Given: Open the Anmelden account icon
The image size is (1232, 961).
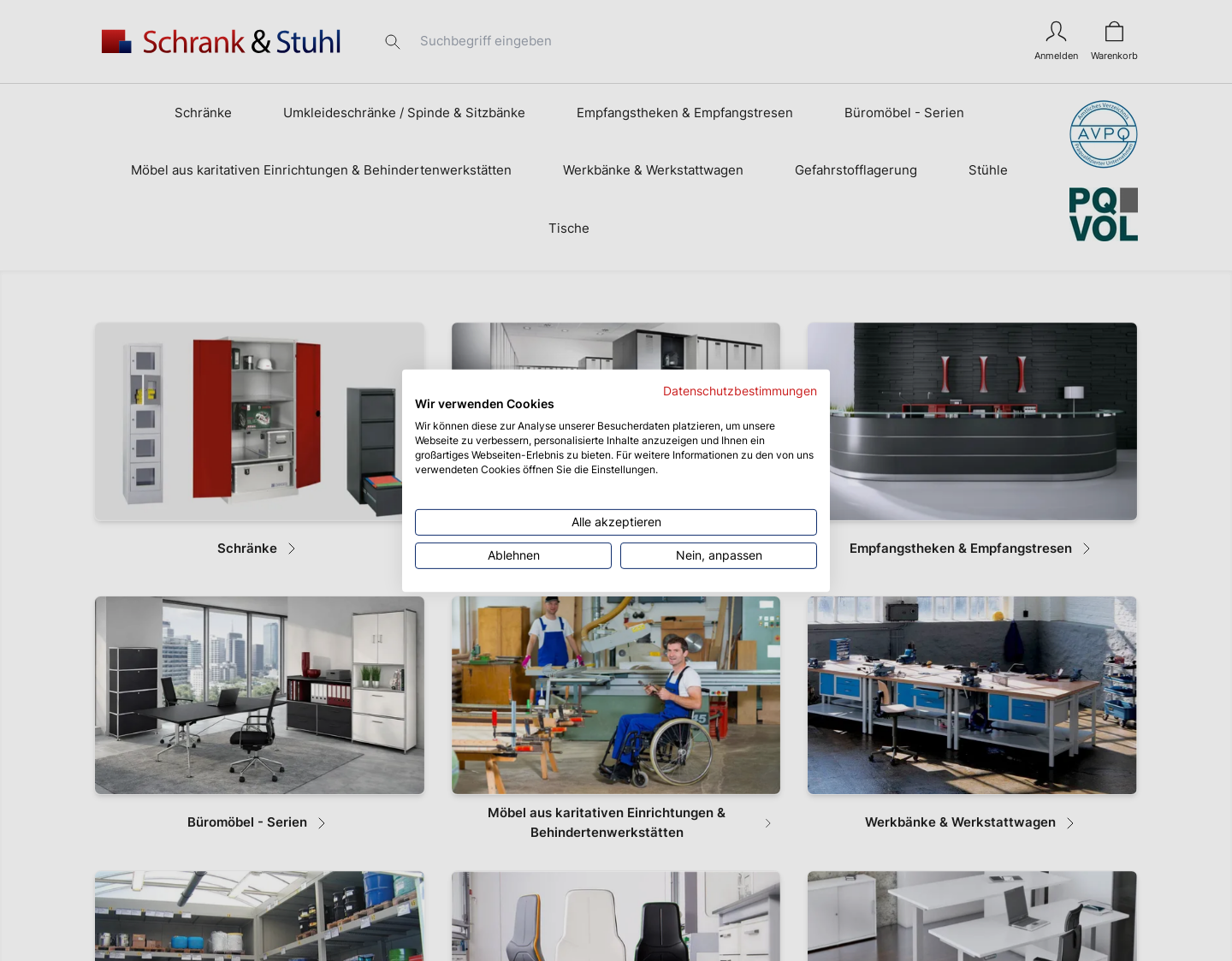Looking at the screenshot, I should [1056, 32].
